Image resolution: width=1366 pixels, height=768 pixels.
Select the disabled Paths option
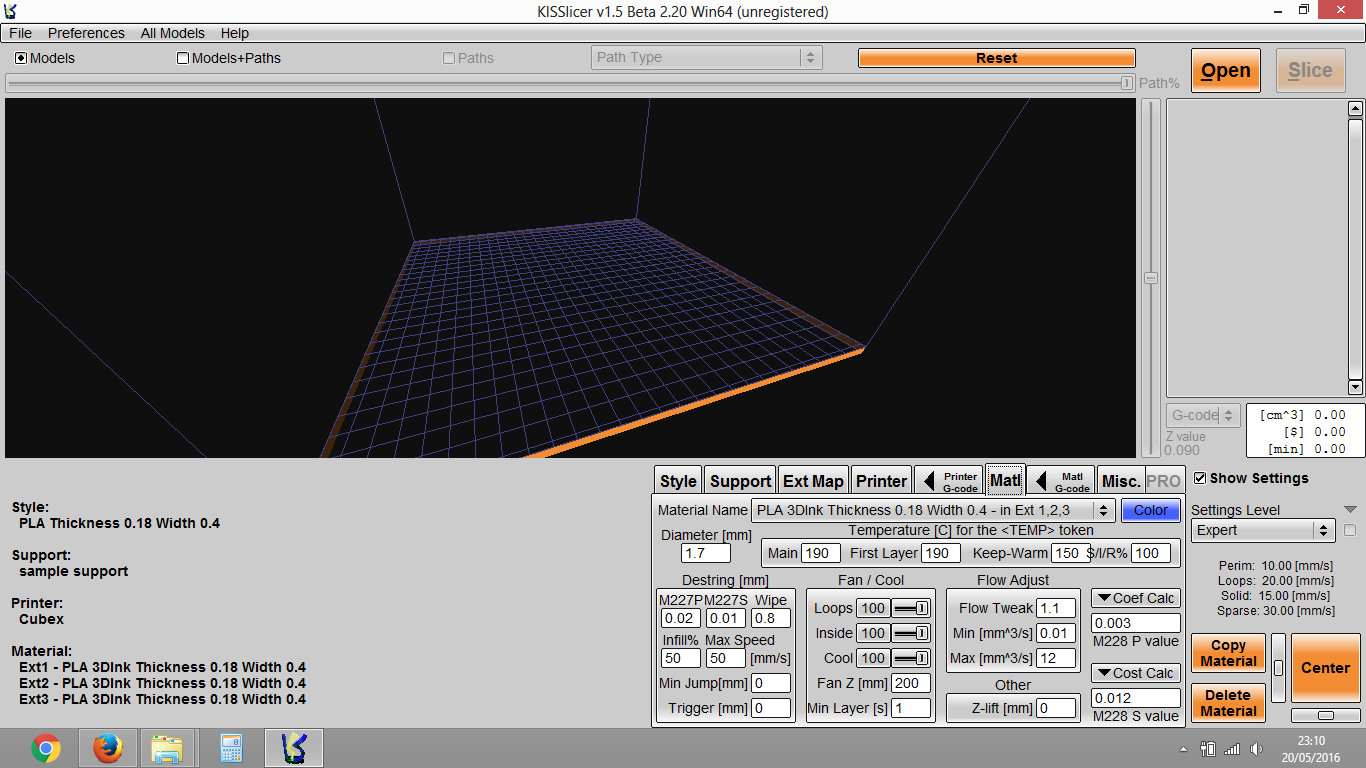(x=449, y=58)
